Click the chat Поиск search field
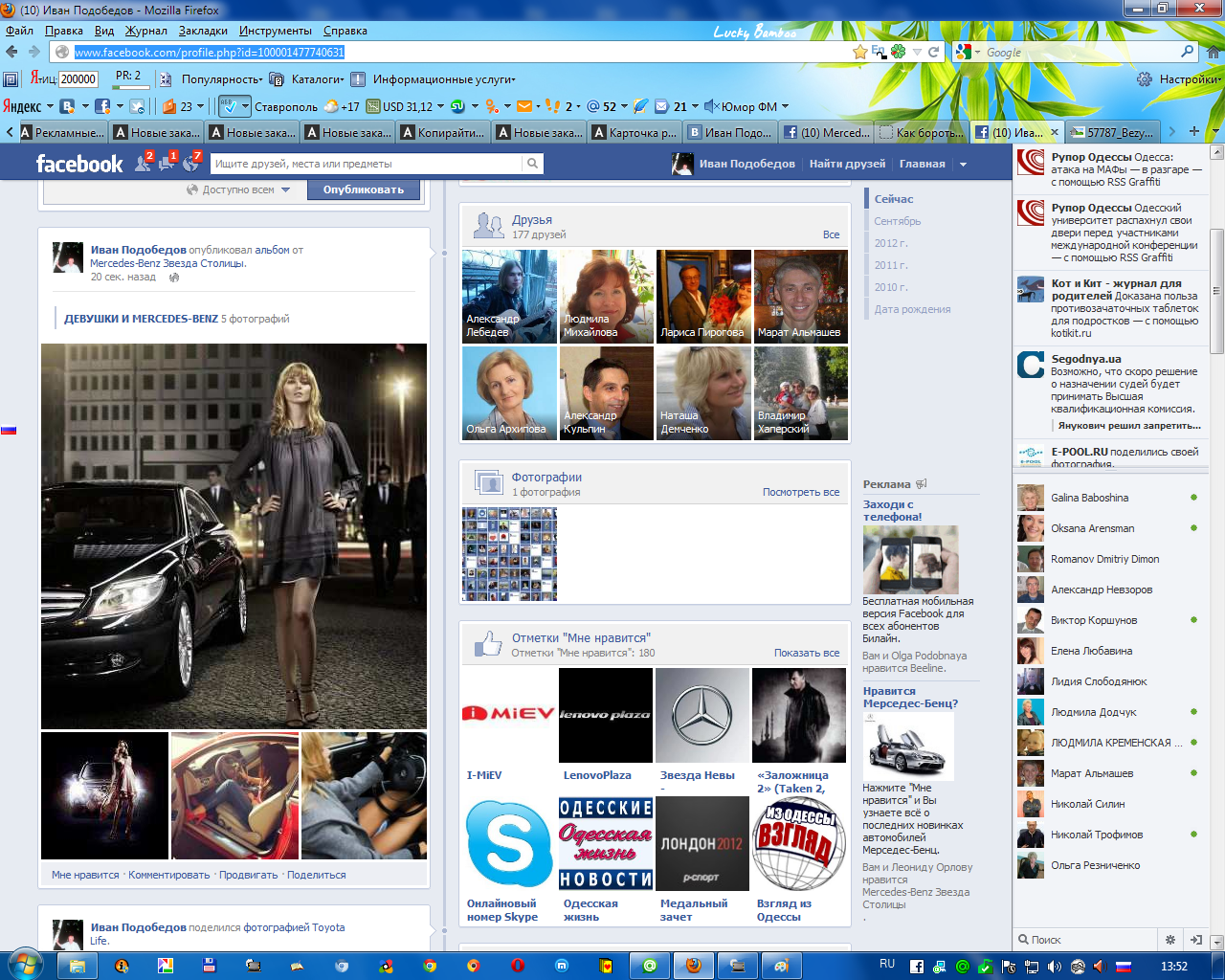 (x=1088, y=940)
